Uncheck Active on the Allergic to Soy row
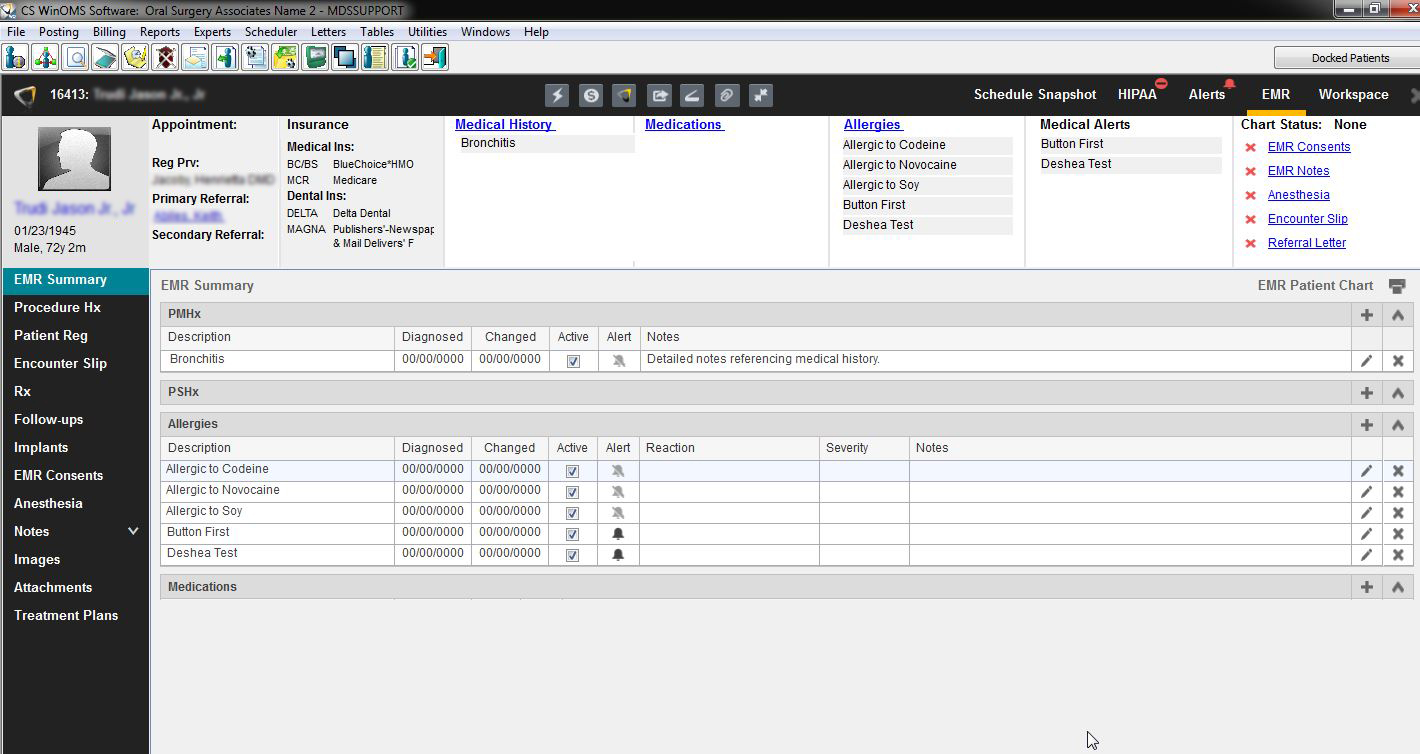The width and height of the screenshot is (1420, 754). click(572, 512)
